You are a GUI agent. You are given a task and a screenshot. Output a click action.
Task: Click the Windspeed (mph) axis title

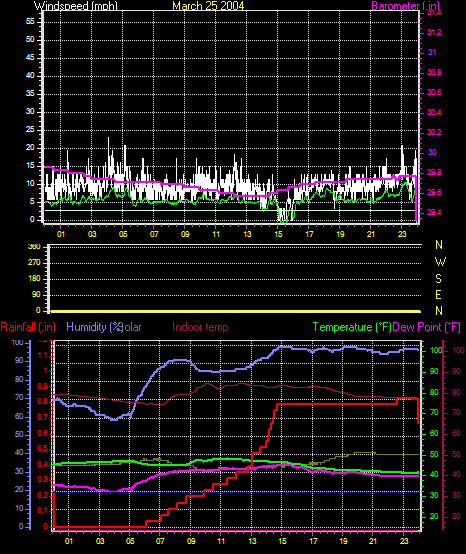click(x=76, y=6)
